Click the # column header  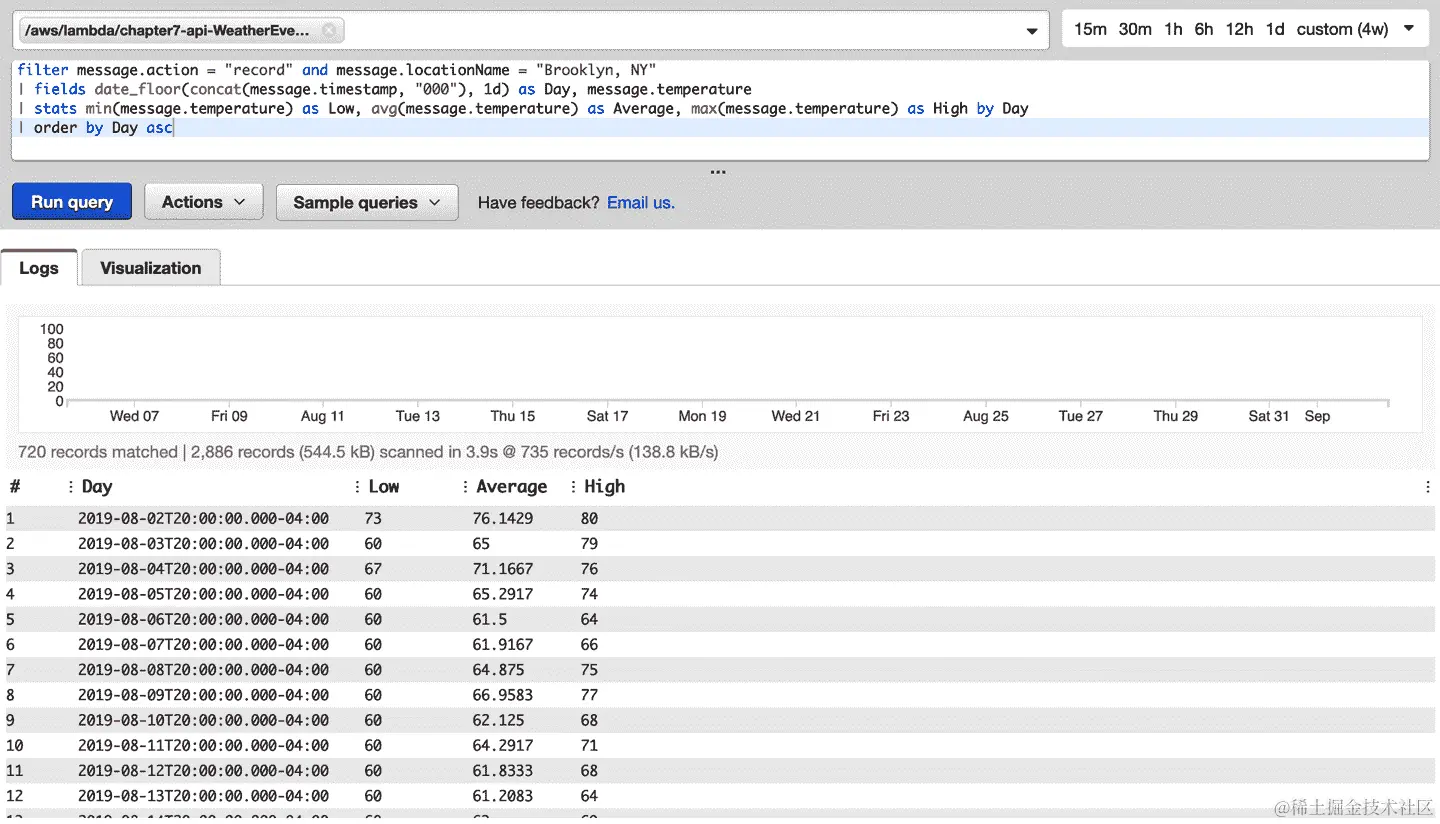tap(15, 487)
